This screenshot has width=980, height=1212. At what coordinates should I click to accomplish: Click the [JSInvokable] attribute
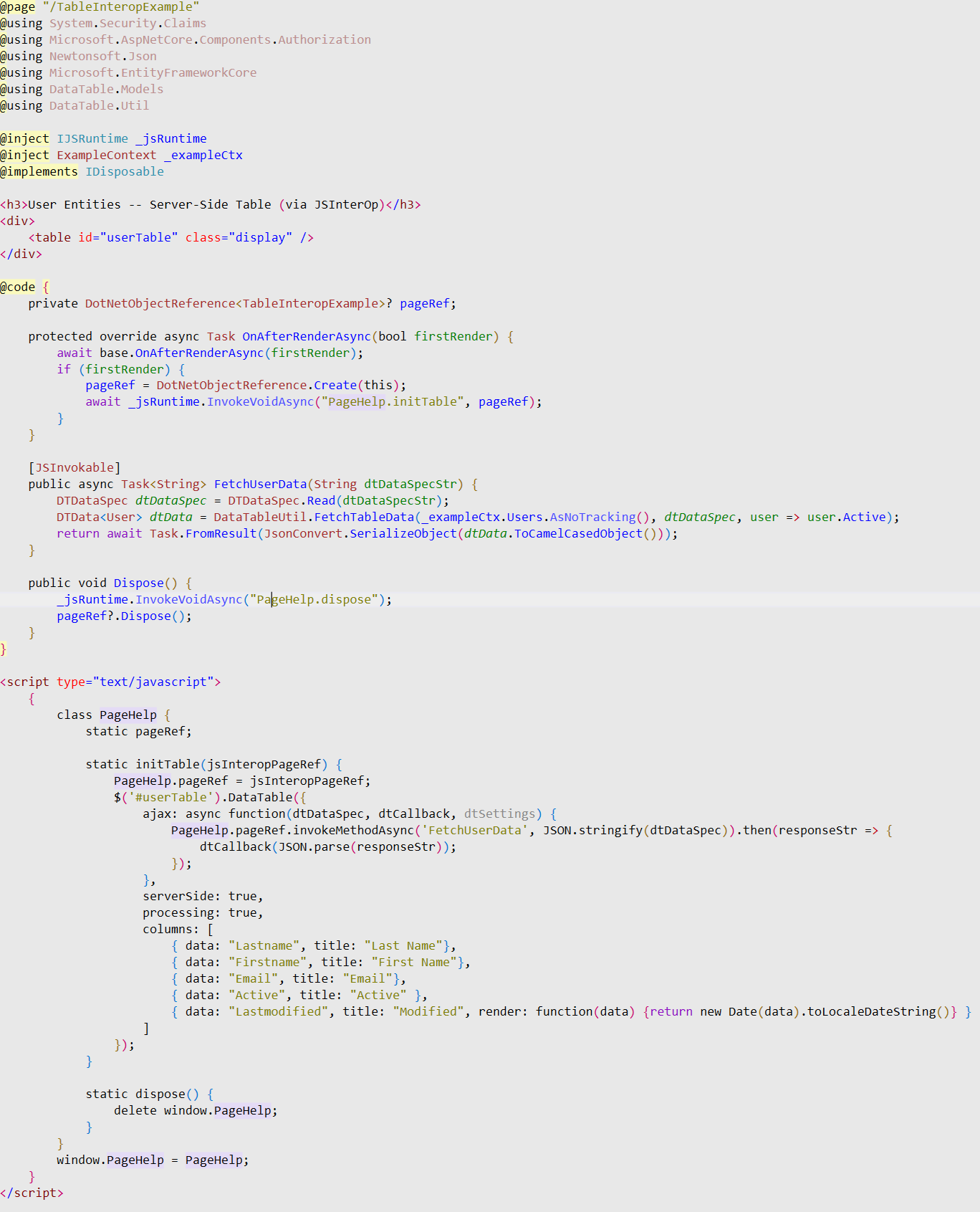(75, 469)
